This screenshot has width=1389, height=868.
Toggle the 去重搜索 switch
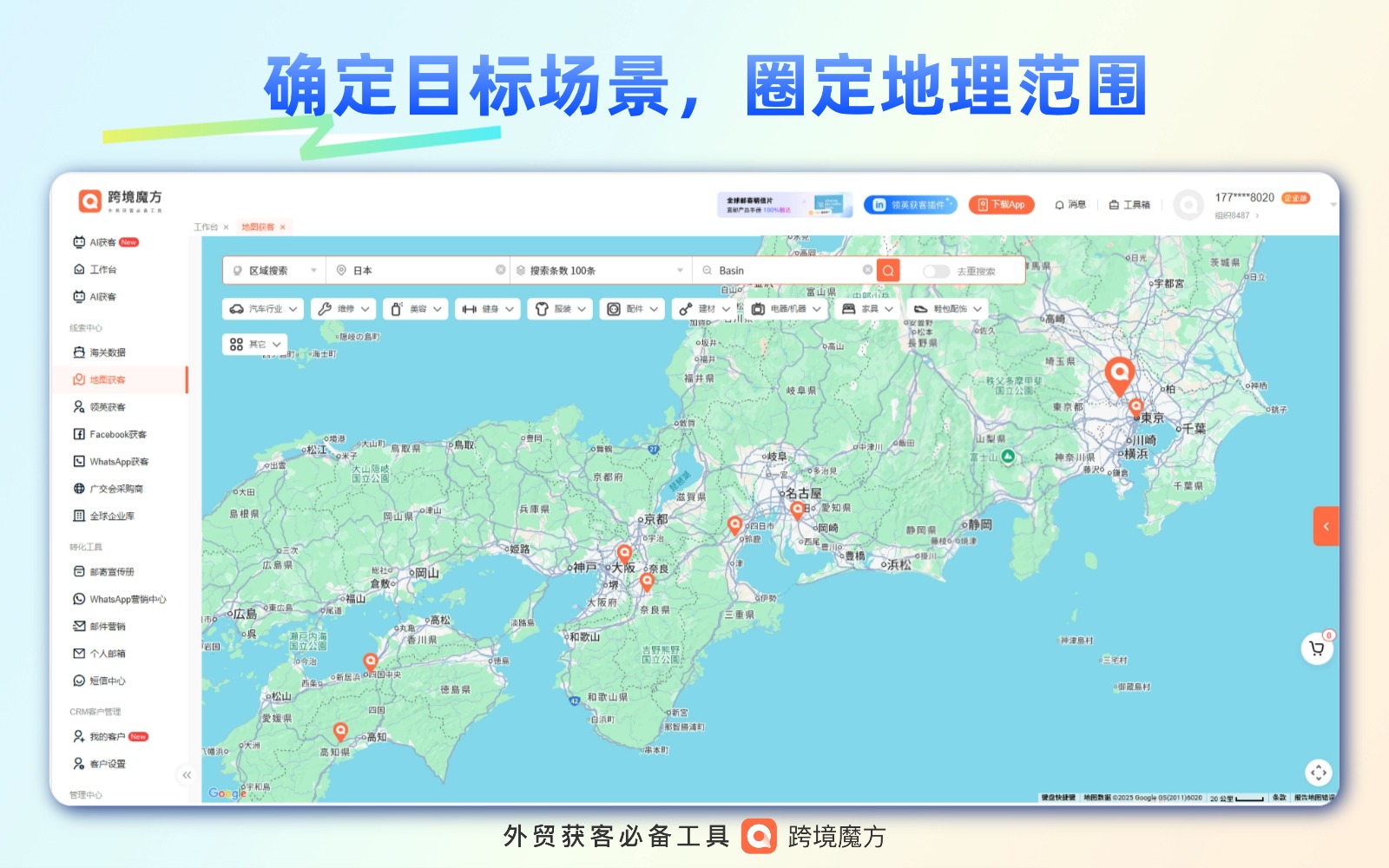pos(935,272)
